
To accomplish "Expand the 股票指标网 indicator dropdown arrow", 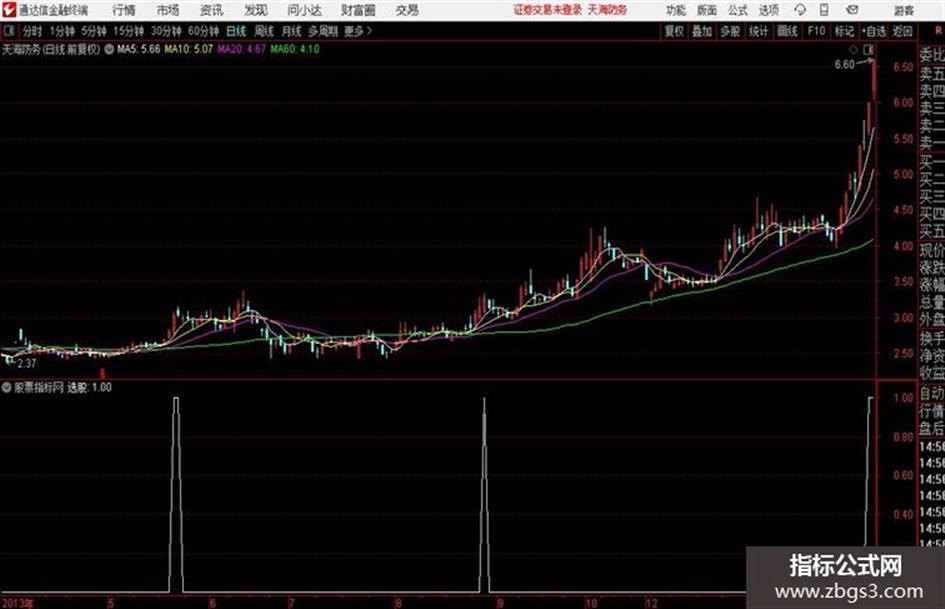I will 7,387.
